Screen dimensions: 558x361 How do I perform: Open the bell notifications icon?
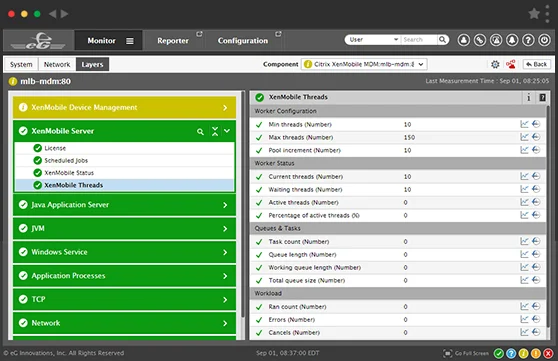(512, 40)
